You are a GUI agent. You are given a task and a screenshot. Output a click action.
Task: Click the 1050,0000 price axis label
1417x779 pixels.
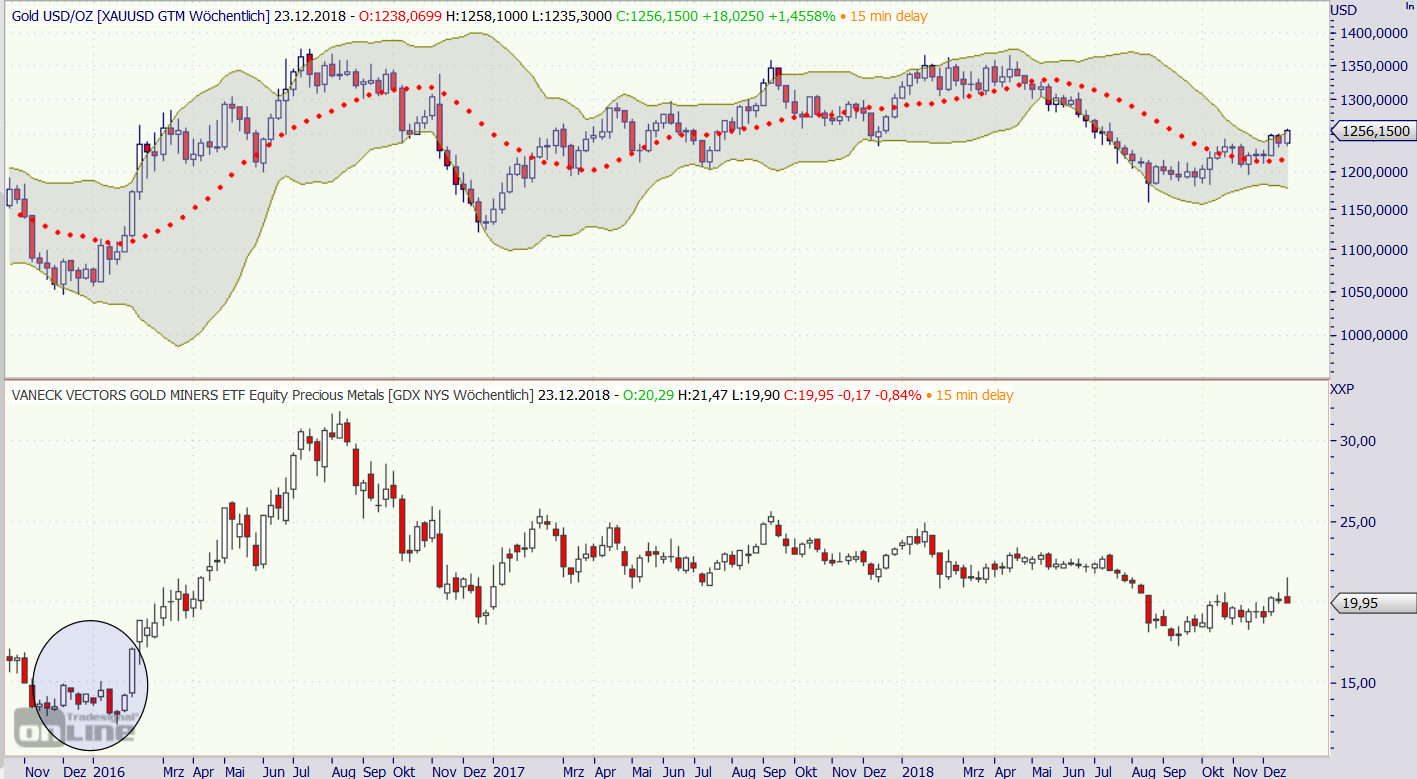pos(1375,292)
